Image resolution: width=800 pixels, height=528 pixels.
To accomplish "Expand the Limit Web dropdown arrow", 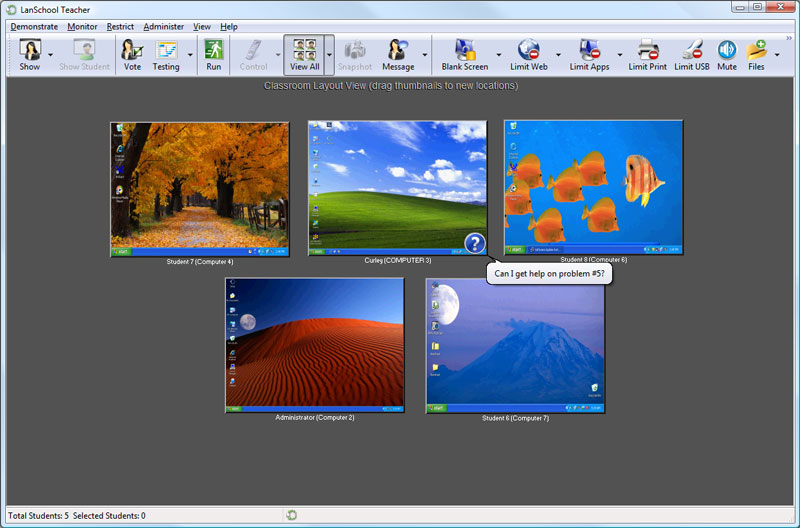I will pos(558,55).
